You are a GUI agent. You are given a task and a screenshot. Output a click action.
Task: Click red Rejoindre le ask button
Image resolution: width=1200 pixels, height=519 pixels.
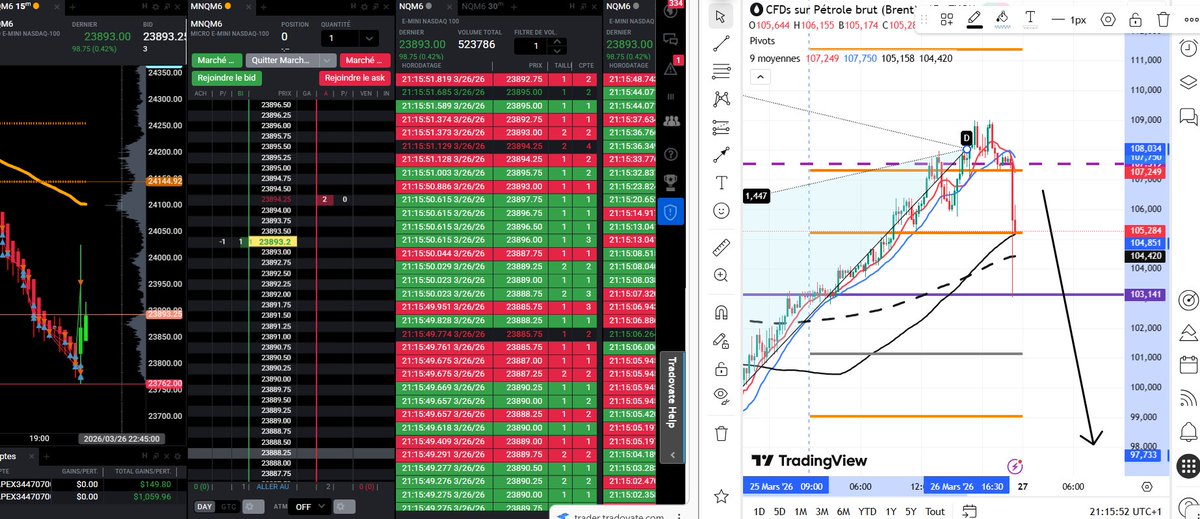[x=354, y=77]
